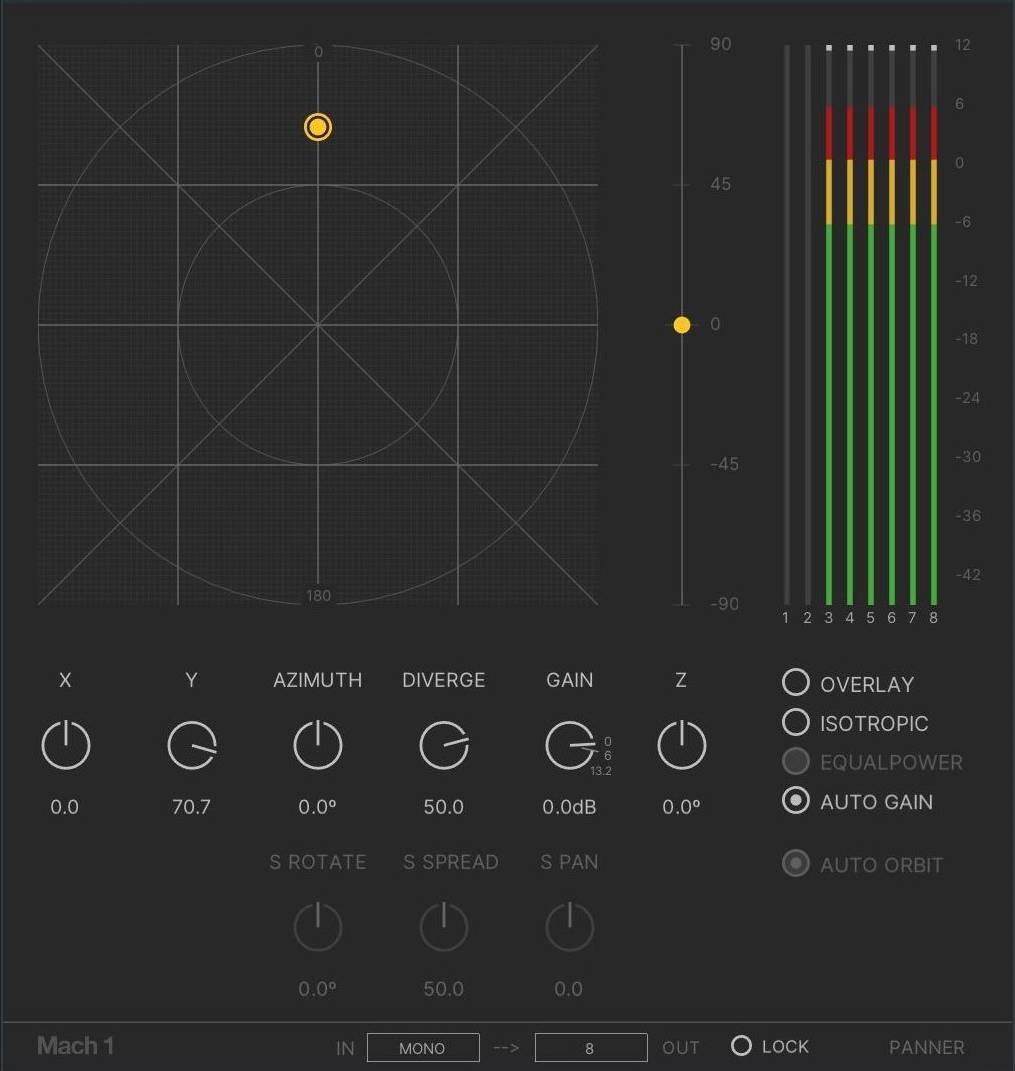Viewport: 1015px width, 1071px height.
Task: Click the AZIMUTH label
Action: (x=318, y=680)
